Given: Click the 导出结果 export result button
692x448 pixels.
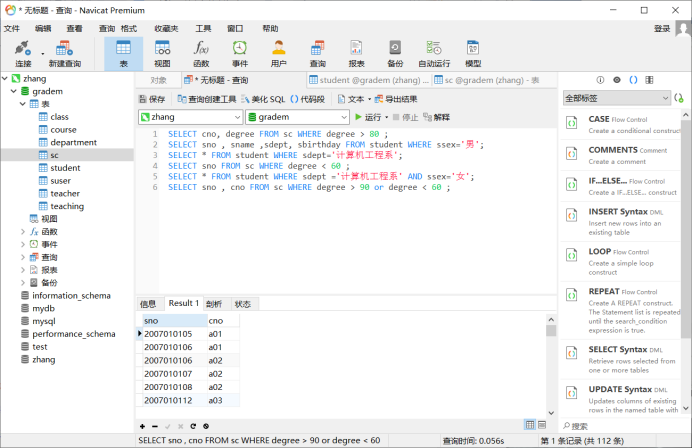Looking at the screenshot, I should pos(396,99).
